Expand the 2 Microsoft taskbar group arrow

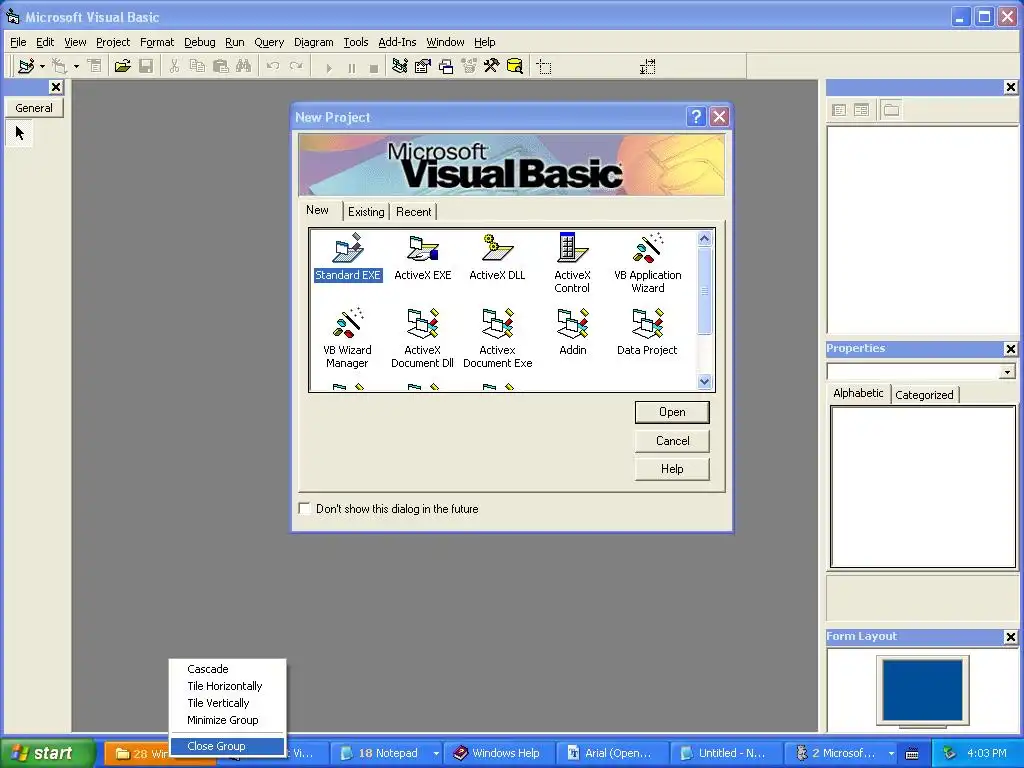pos(891,753)
